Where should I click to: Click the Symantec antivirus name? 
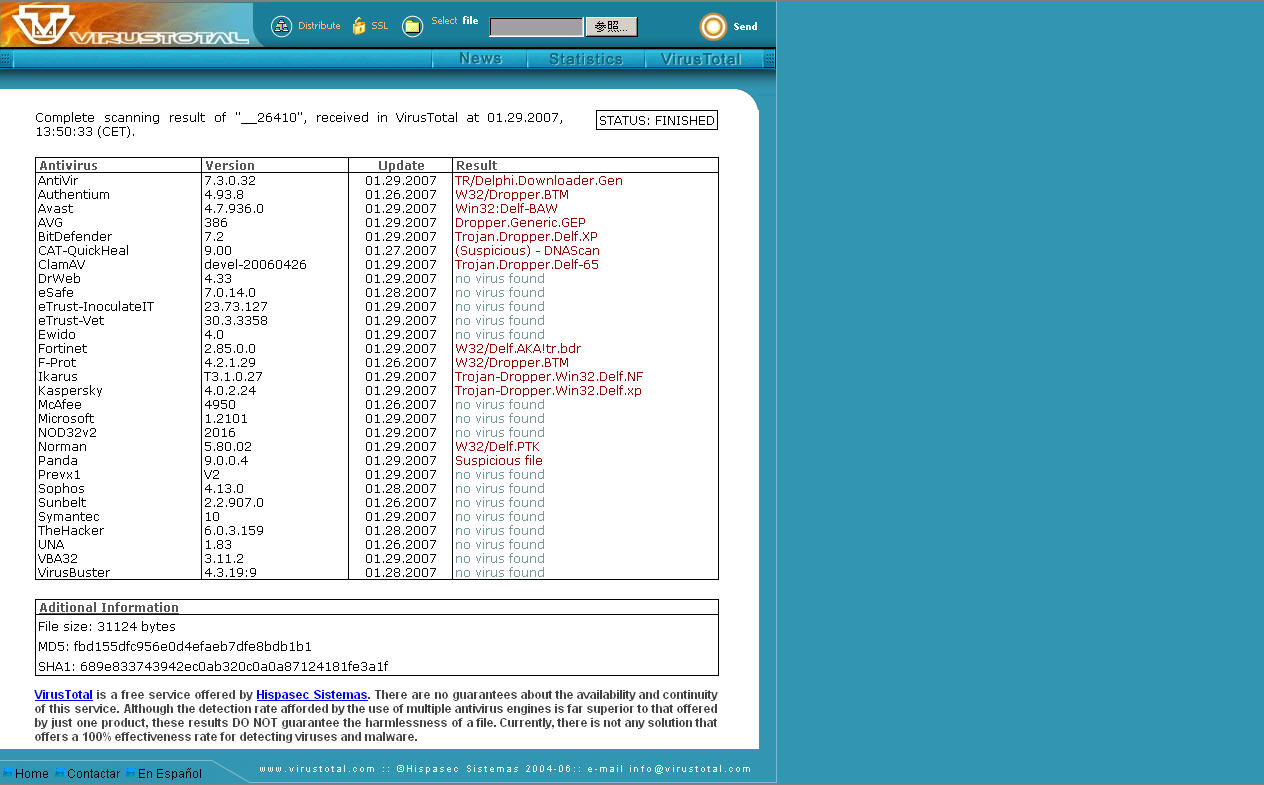[68, 517]
